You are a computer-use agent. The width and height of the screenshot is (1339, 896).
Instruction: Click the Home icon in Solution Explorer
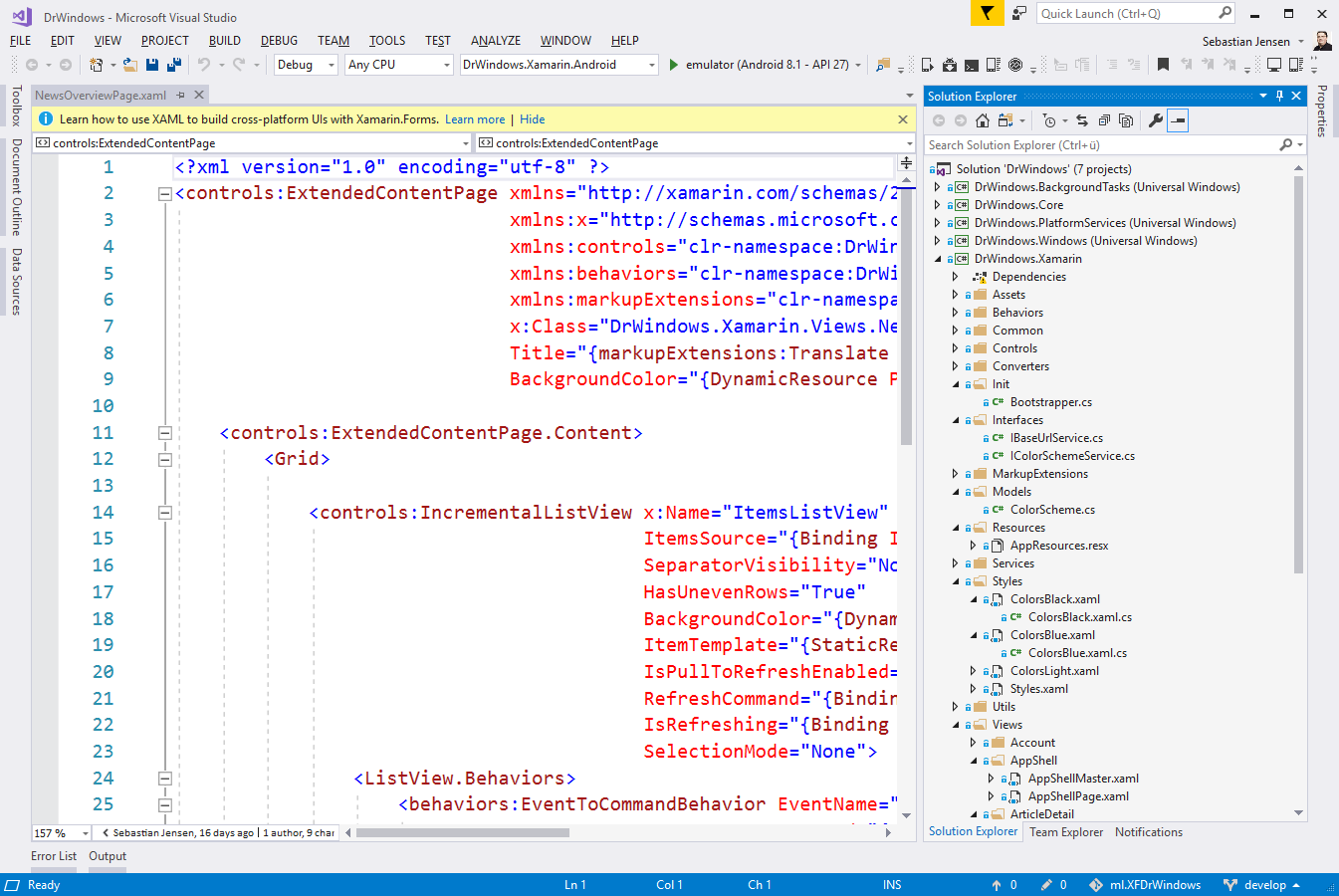tap(983, 120)
